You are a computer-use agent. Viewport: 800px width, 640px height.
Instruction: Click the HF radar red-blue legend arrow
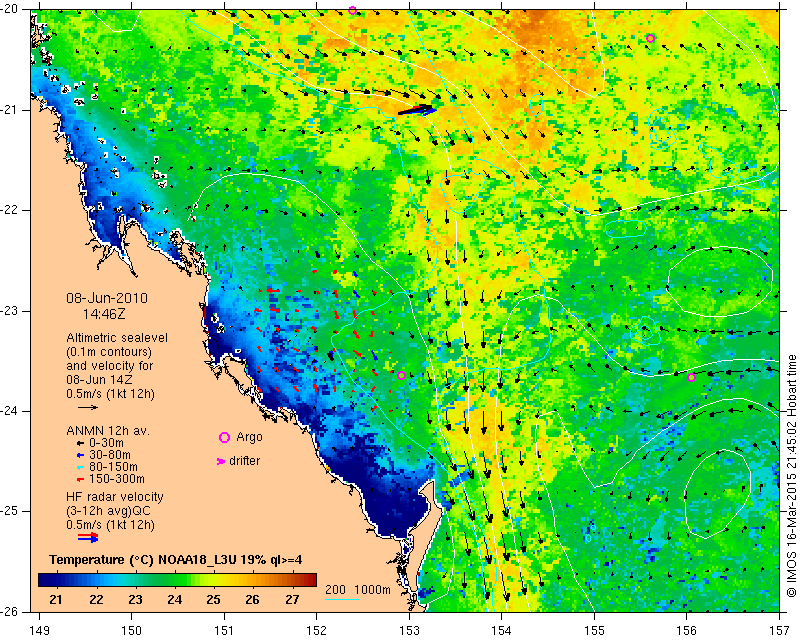tap(88, 537)
